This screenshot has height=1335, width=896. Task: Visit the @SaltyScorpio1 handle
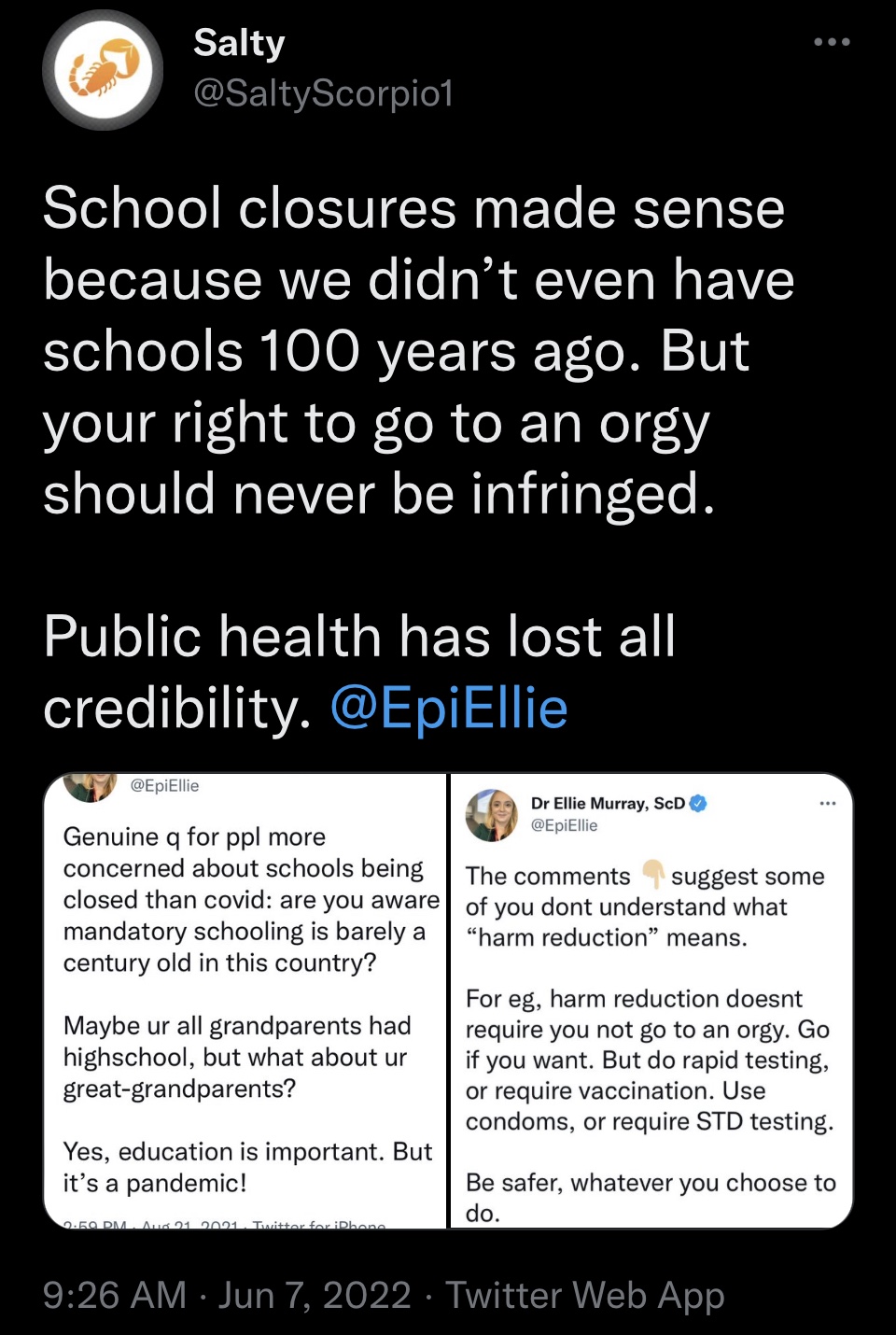pos(323,92)
